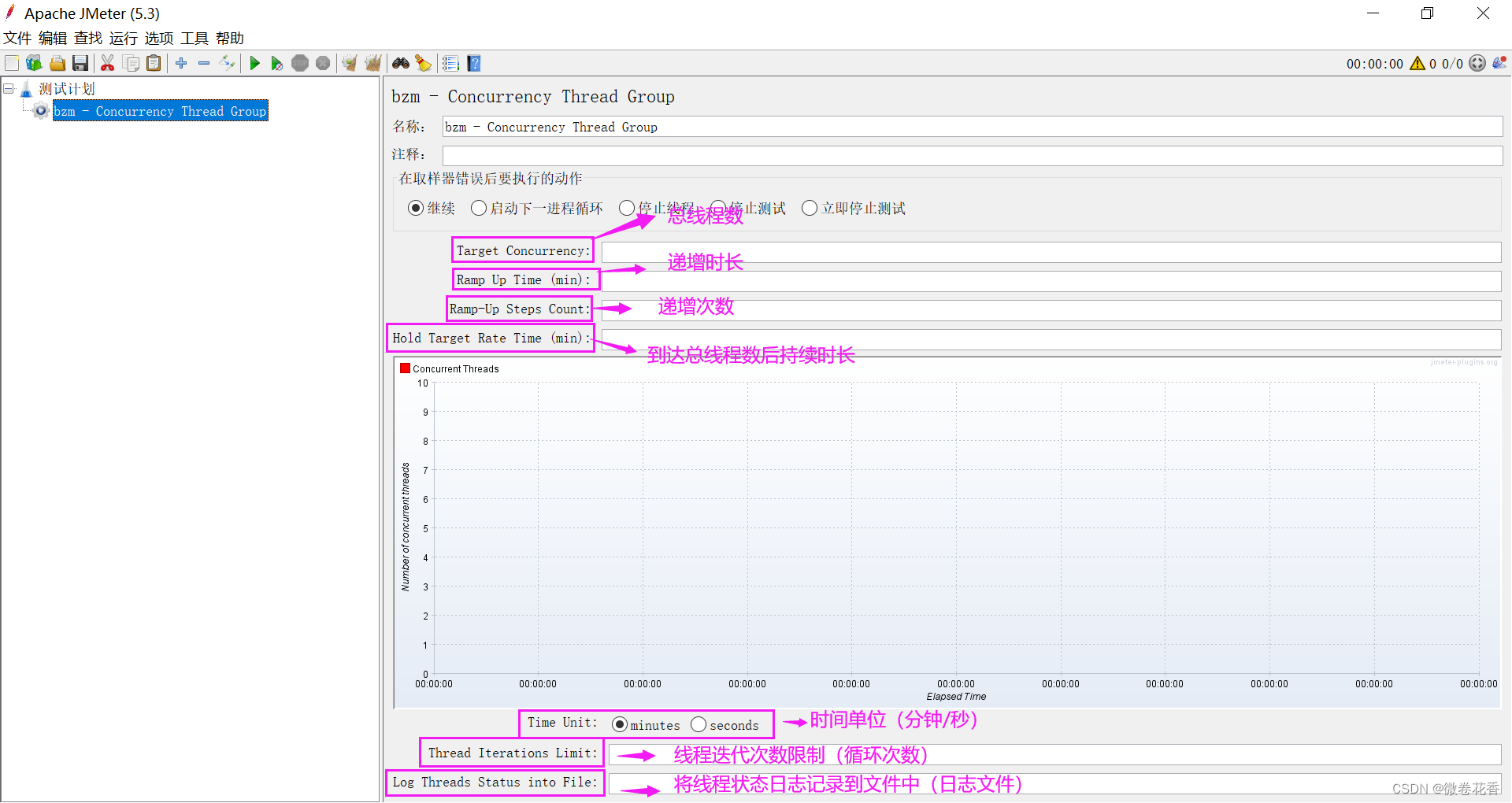Image resolution: width=1512 pixels, height=803 pixels.
Task: Click the 在取样器错误后要执行的动作 group label
Action: tap(490, 179)
